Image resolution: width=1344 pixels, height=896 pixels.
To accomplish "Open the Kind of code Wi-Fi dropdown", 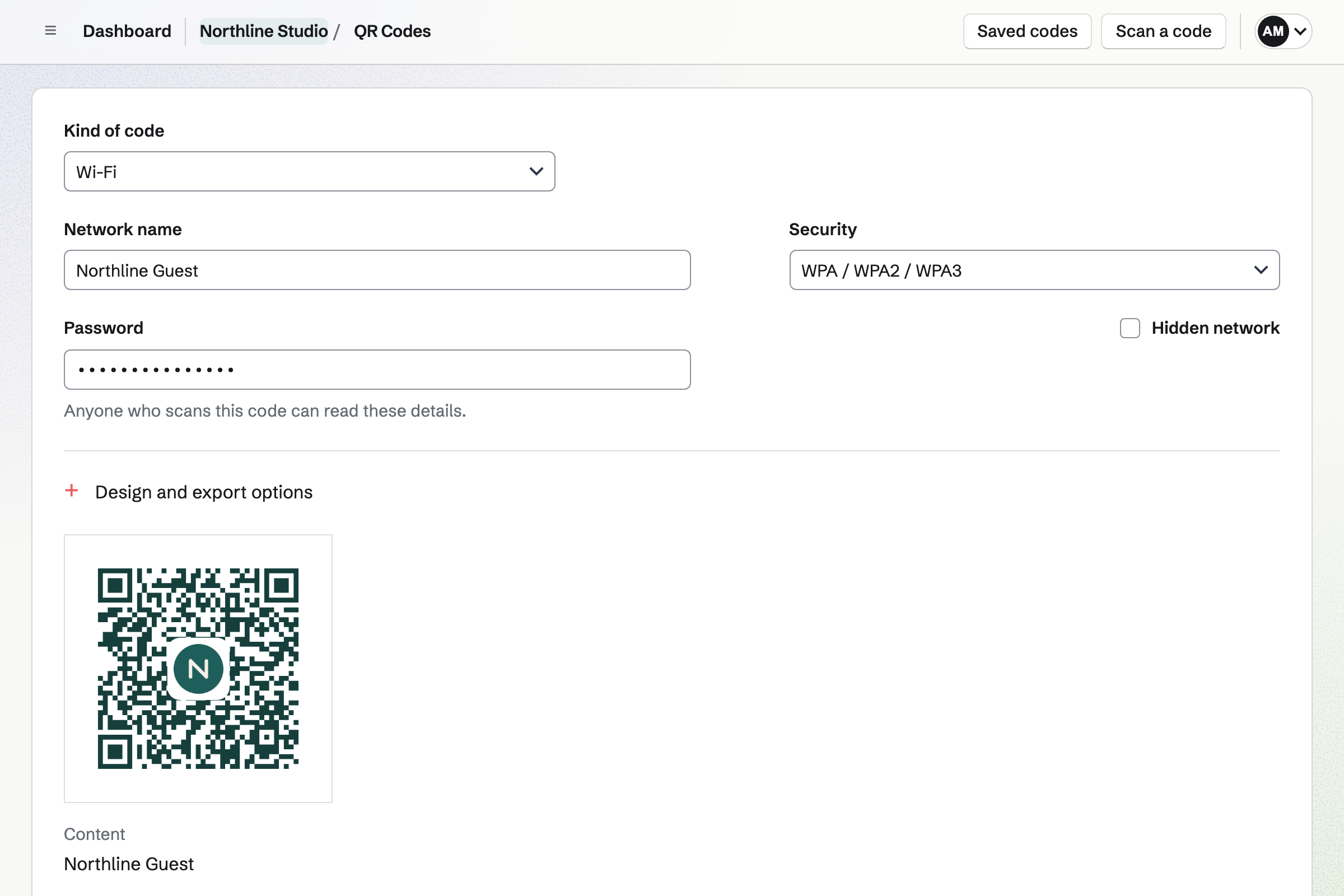I will [309, 171].
